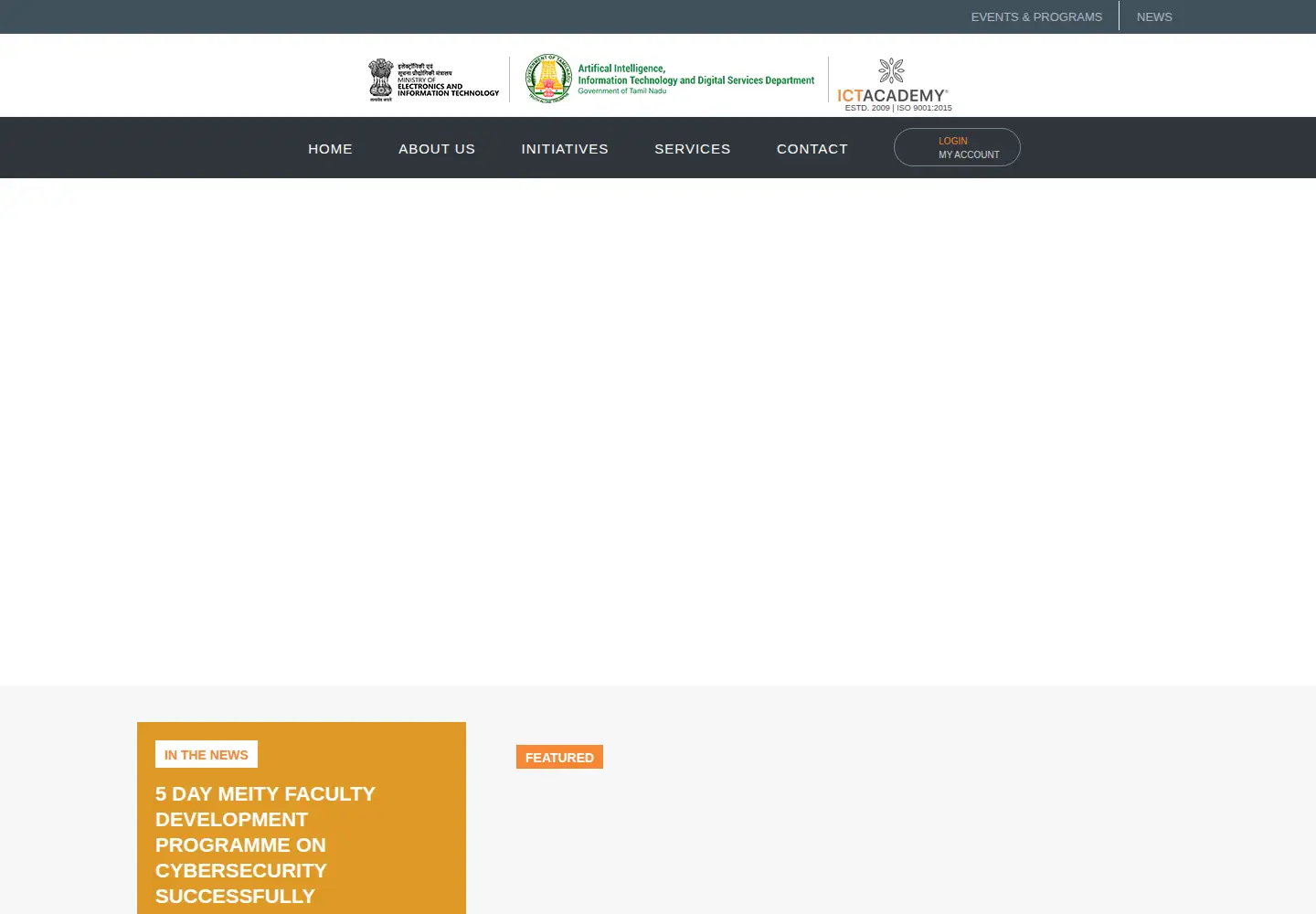Open the Events & Programs link
1316x914 pixels.
[1036, 16]
